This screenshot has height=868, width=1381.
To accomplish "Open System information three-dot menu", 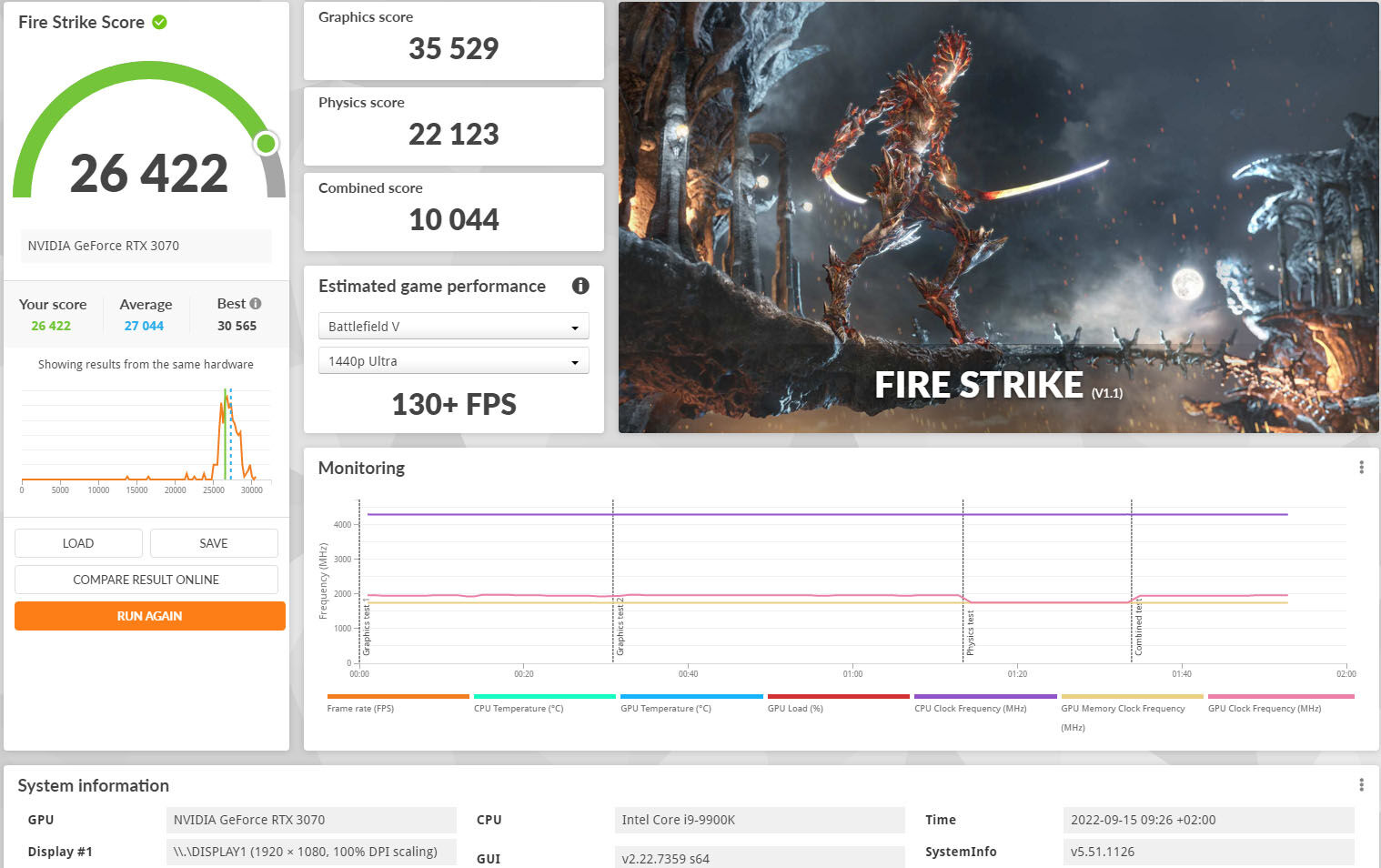I will point(1361,785).
